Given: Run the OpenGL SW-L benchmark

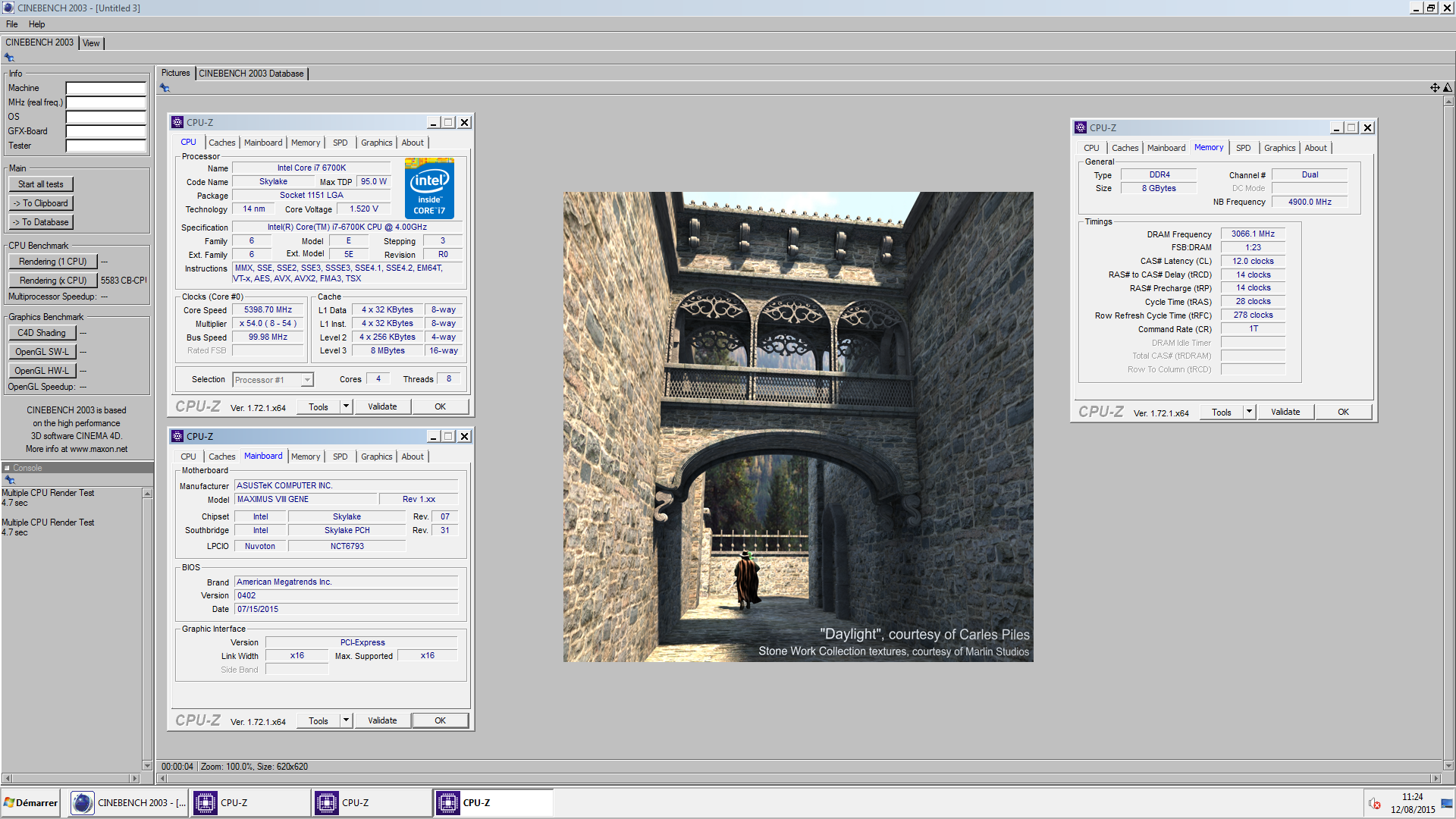Looking at the screenshot, I should [x=42, y=352].
